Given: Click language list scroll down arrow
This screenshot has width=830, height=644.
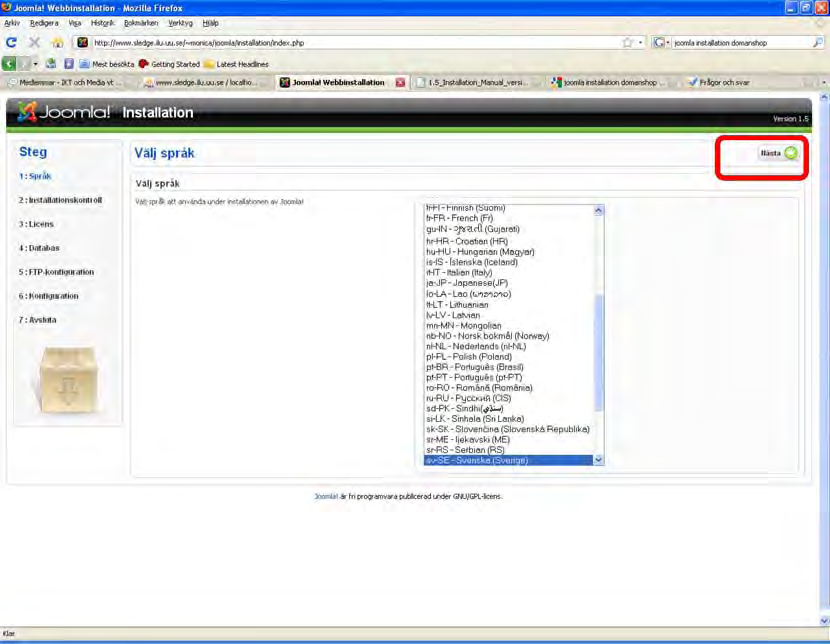Looking at the screenshot, I should (598, 460).
